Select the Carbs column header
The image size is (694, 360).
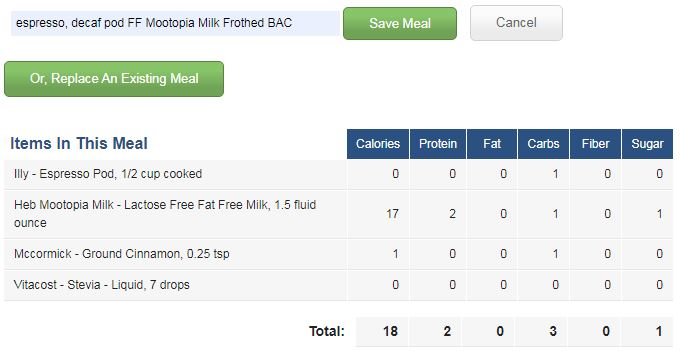click(543, 144)
